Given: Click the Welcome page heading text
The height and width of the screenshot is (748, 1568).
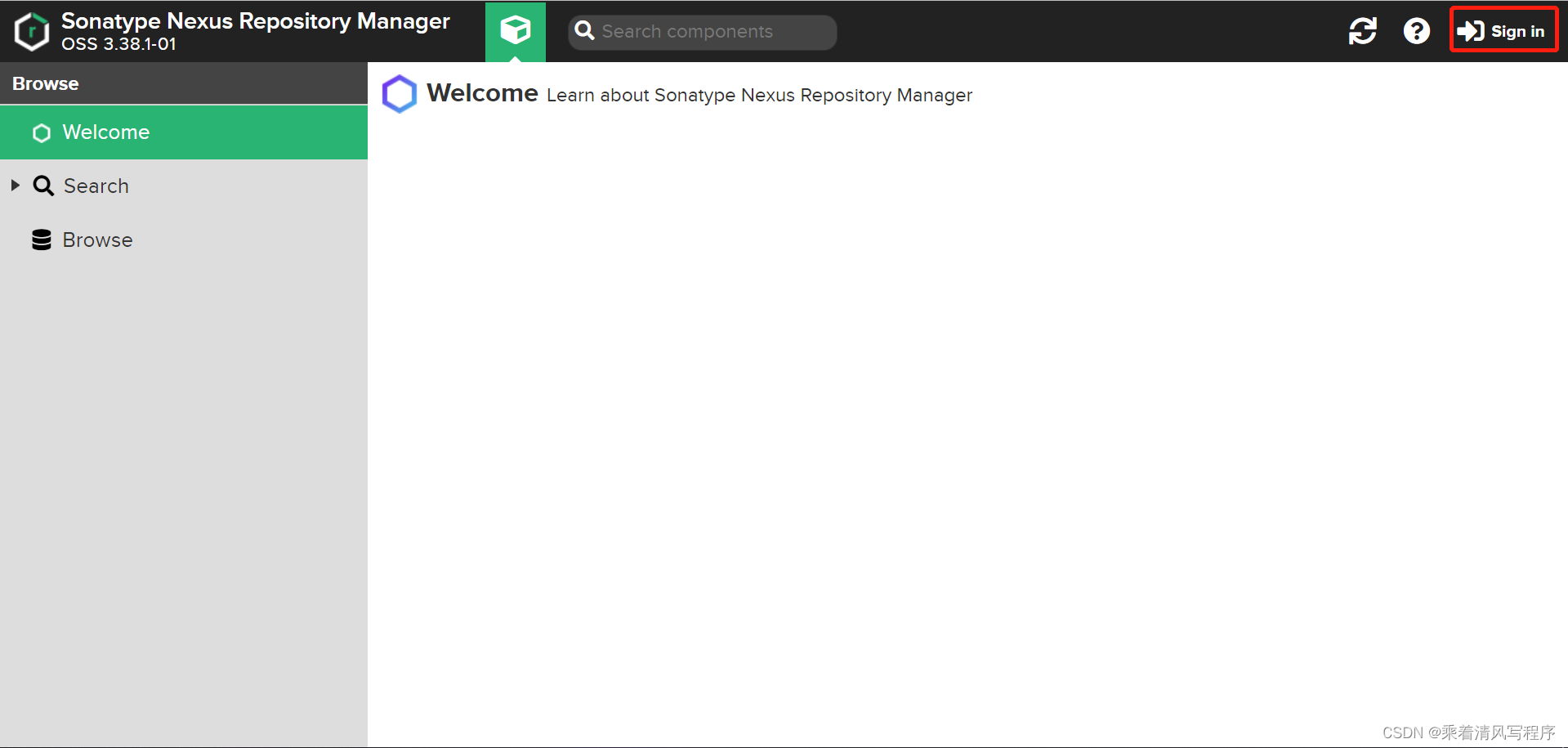Looking at the screenshot, I should [x=482, y=93].
